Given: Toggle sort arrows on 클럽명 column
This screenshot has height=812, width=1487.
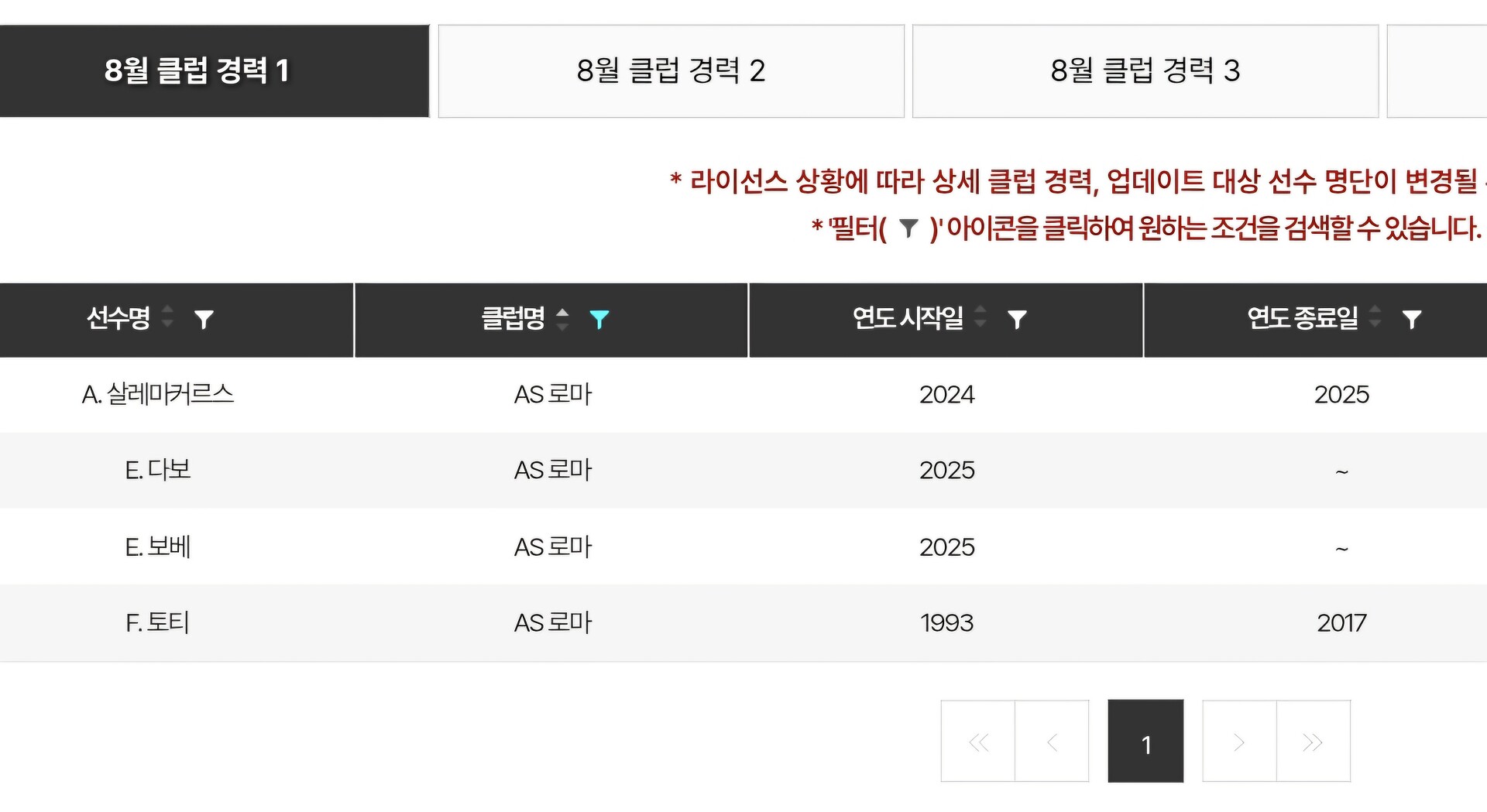Looking at the screenshot, I should (x=563, y=317).
